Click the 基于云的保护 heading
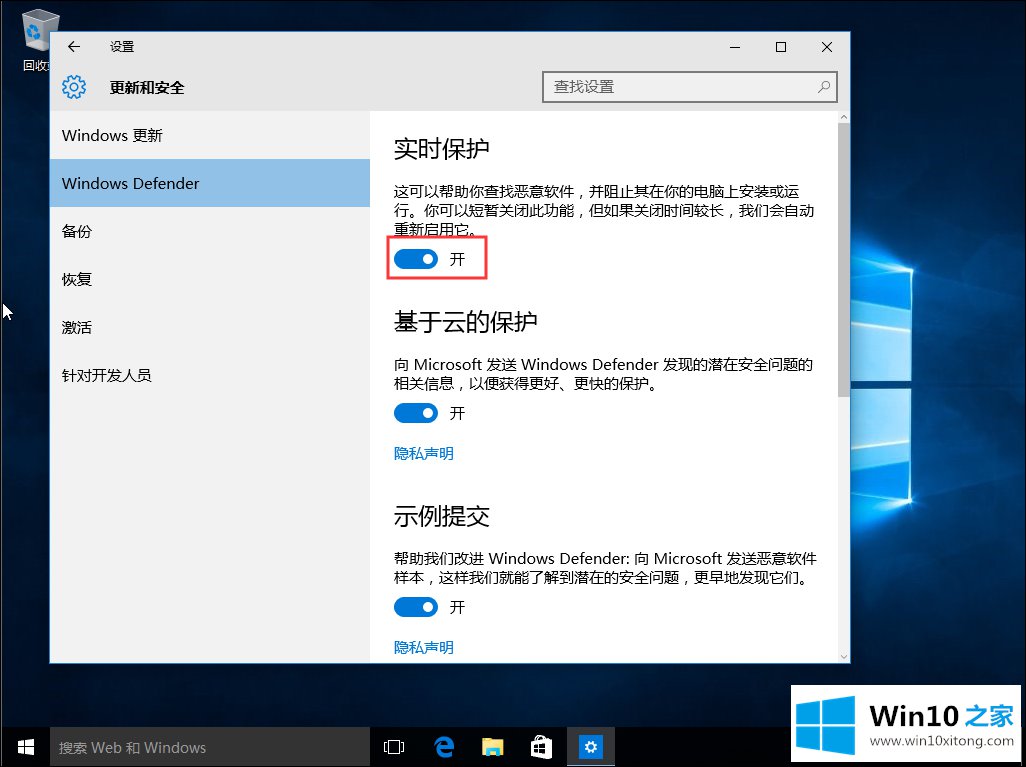This screenshot has height=767, width=1026. tap(465, 321)
